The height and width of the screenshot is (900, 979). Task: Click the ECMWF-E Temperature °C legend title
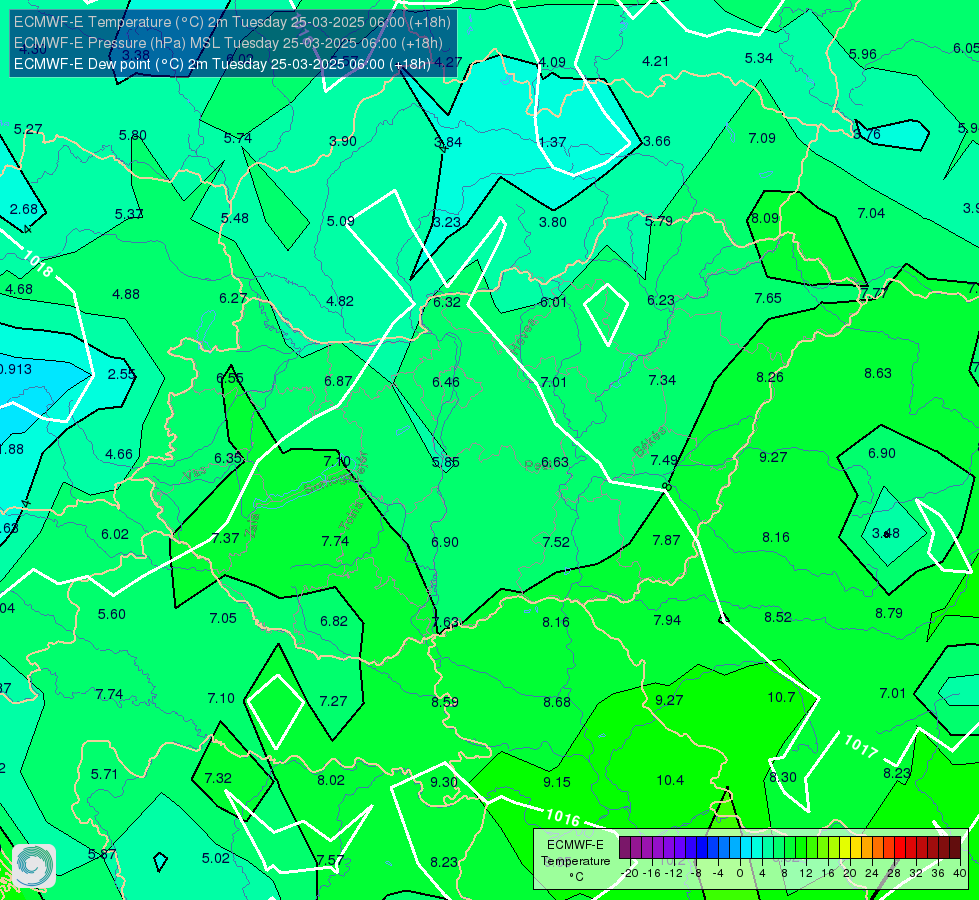[x=575, y=861]
